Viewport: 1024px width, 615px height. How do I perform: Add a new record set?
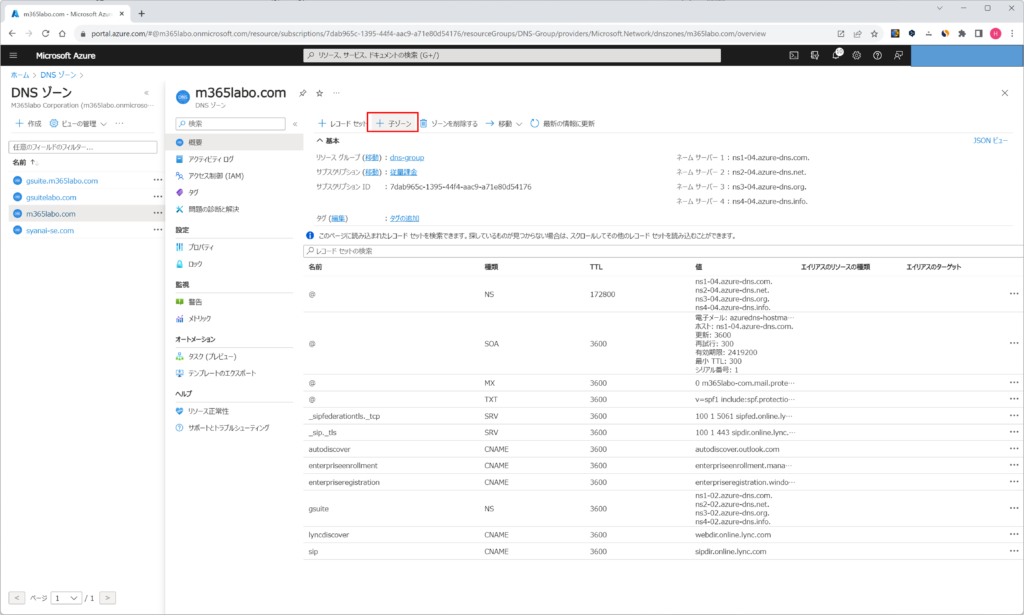[x=342, y=123]
